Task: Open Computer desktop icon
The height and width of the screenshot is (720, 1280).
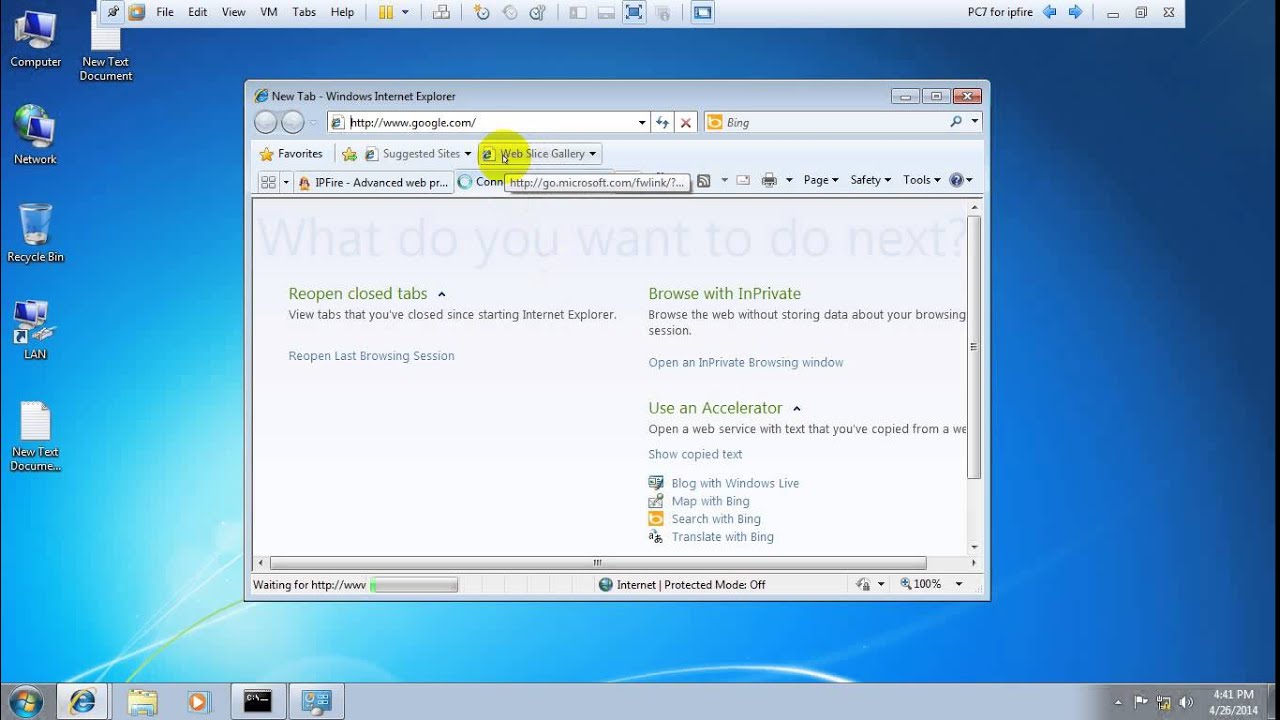Action: [36, 40]
